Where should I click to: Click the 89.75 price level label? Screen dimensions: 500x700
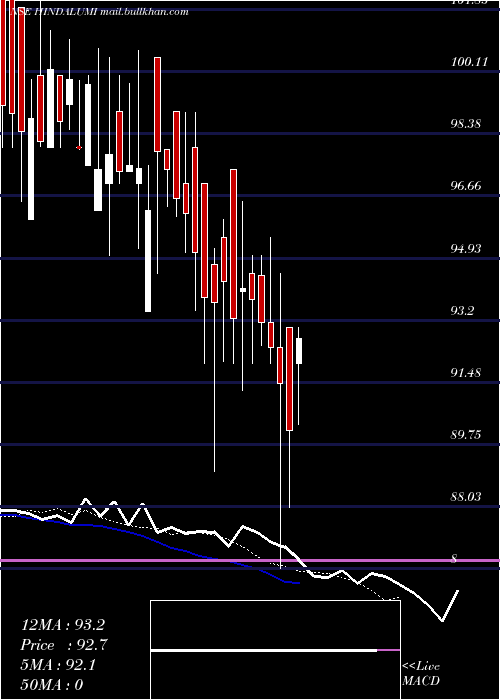coord(466,434)
